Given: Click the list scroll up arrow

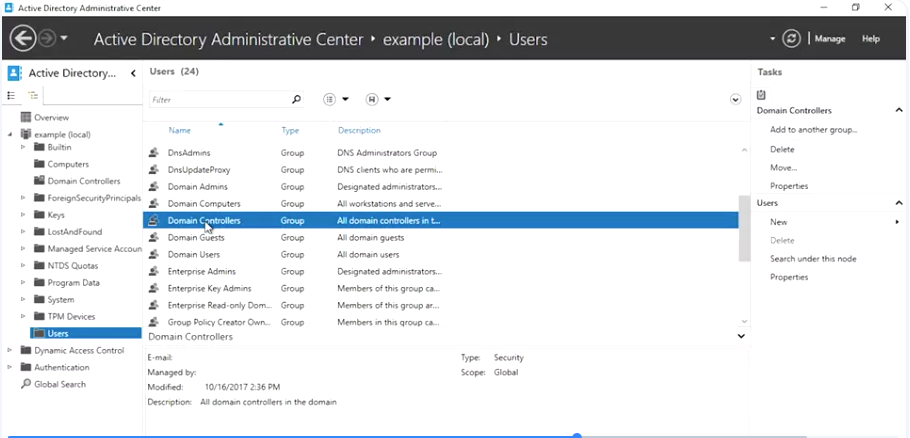Looking at the screenshot, I should (745, 150).
